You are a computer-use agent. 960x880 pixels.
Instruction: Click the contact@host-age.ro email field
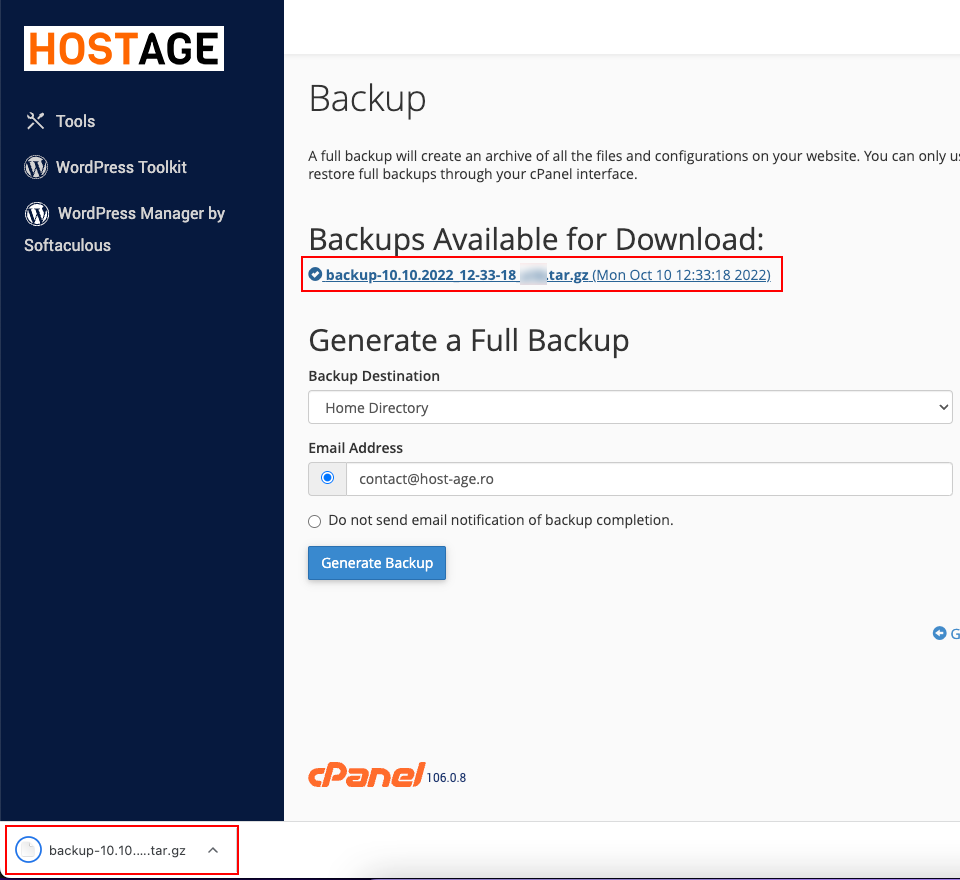(x=650, y=478)
